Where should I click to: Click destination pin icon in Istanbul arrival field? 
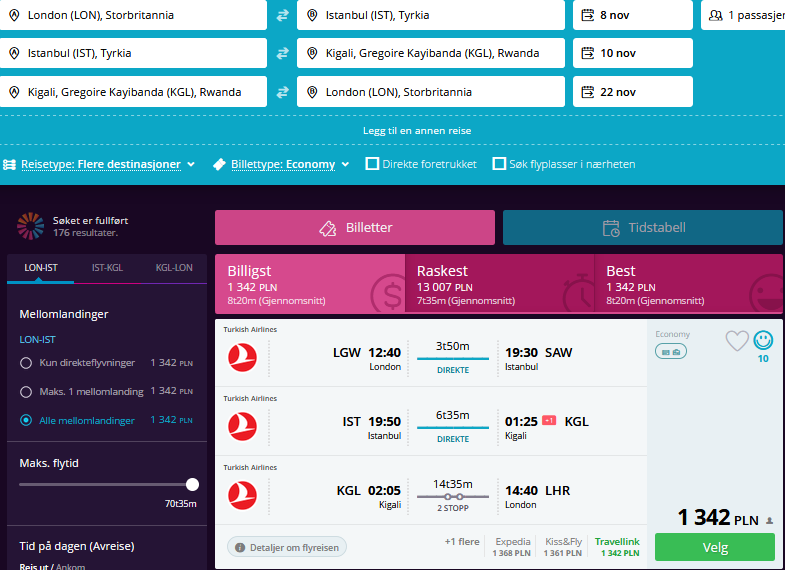click(x=312, y=15)
